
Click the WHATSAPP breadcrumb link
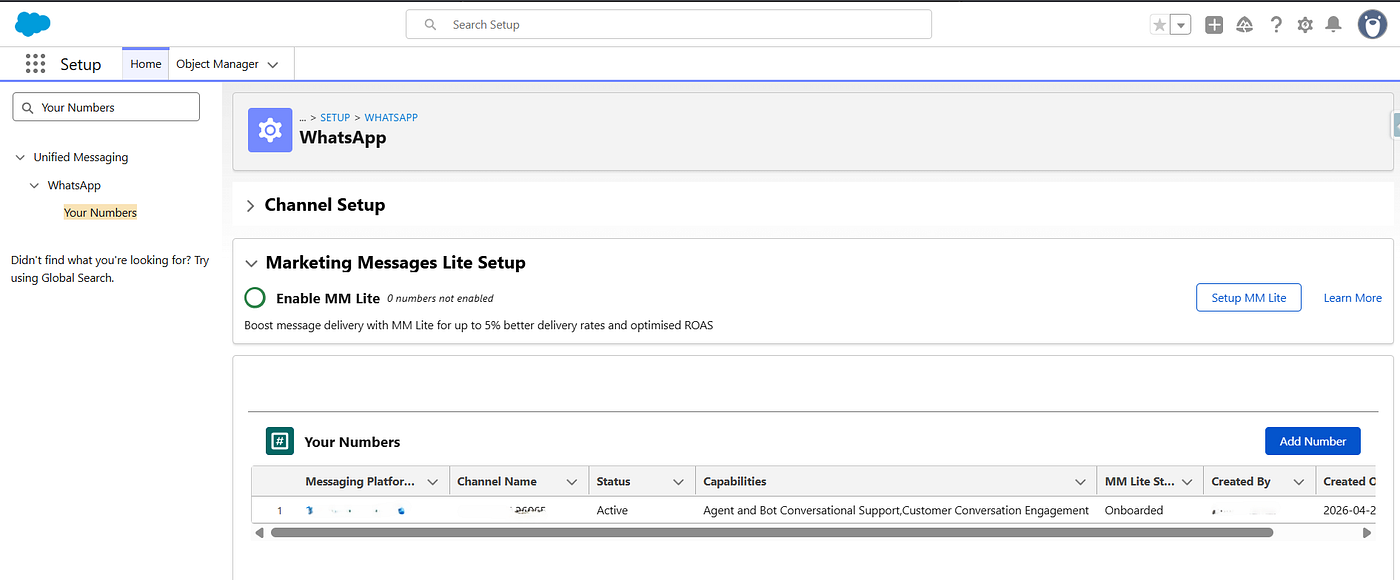point(391,117)
